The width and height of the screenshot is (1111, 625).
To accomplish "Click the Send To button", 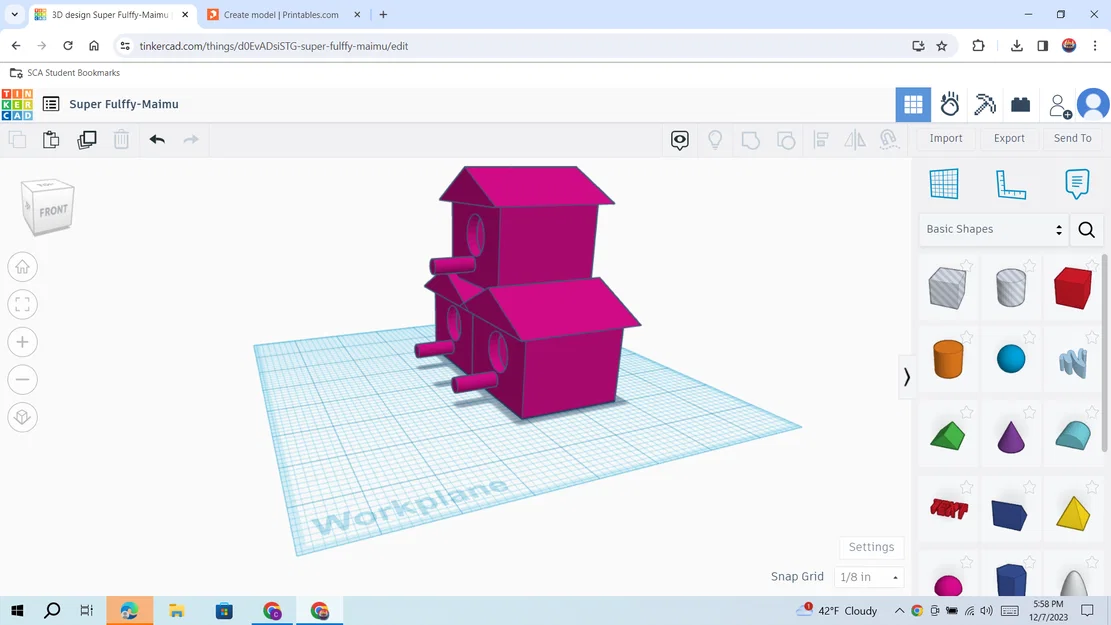I will (1073, 138).
